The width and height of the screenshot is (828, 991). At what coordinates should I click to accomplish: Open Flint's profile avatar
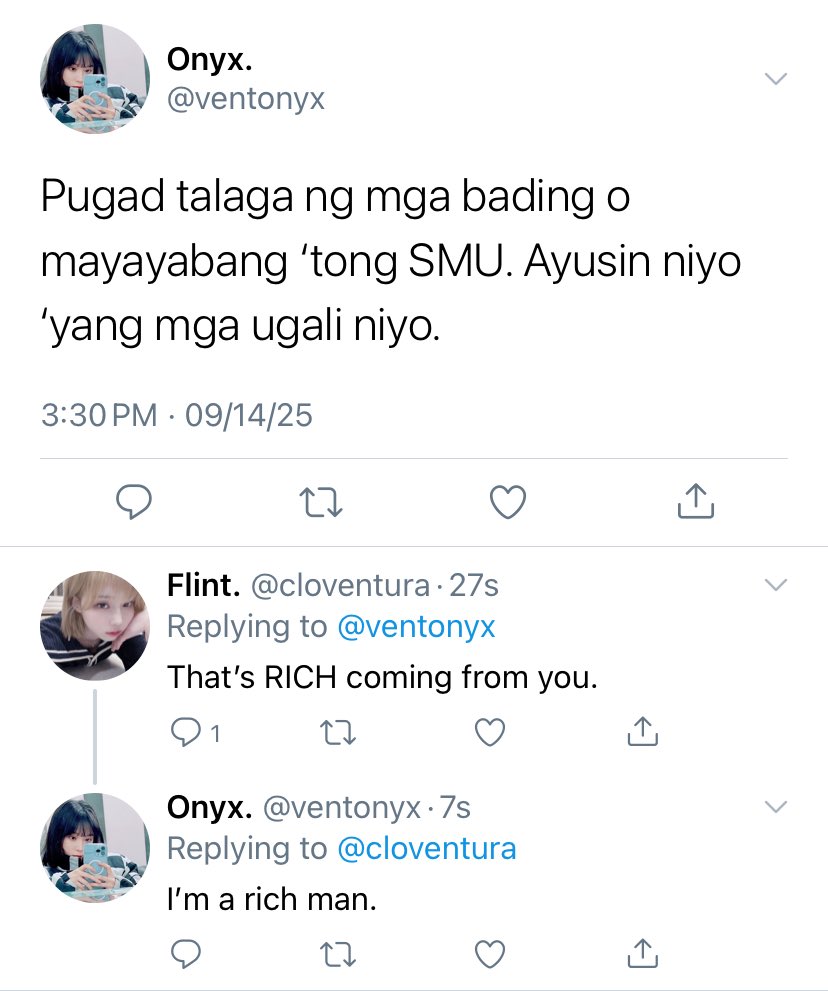click(x=95, y=626)
